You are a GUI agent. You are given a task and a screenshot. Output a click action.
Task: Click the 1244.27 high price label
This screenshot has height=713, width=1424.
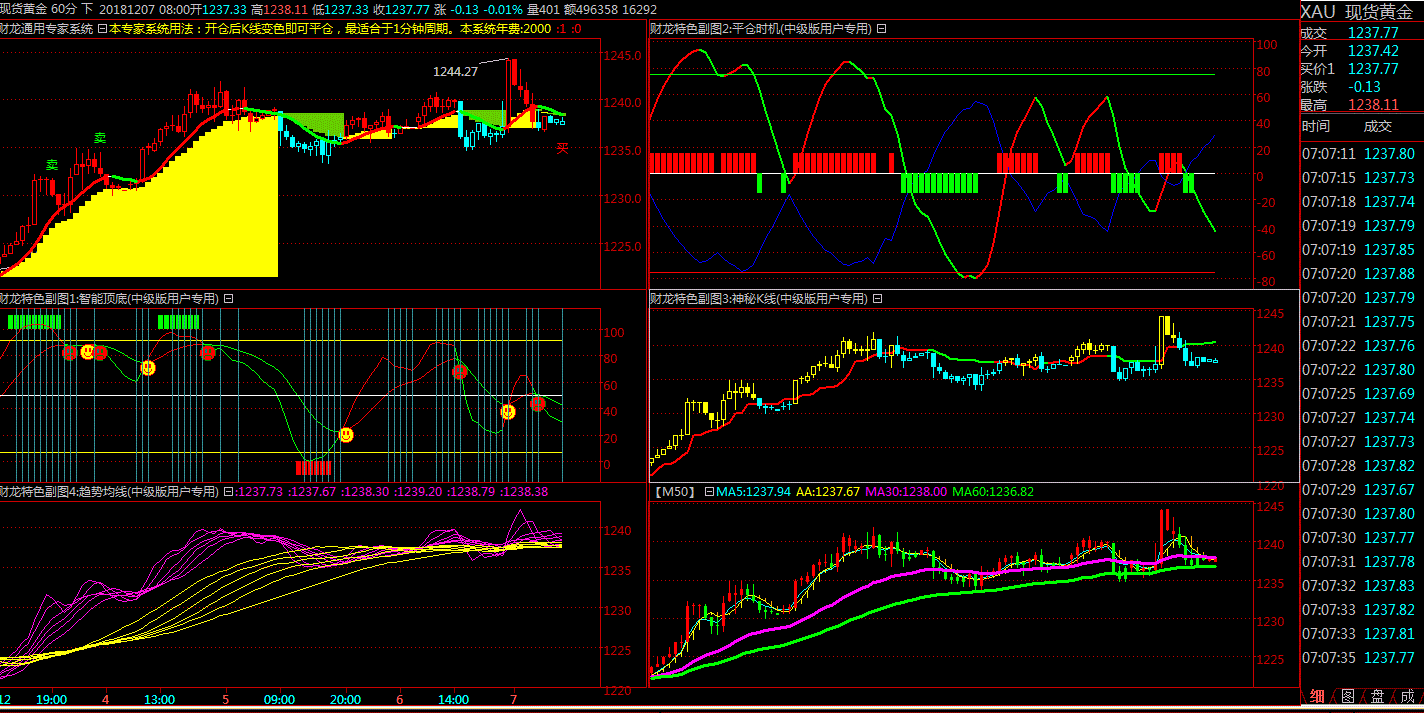coord(455,71)
